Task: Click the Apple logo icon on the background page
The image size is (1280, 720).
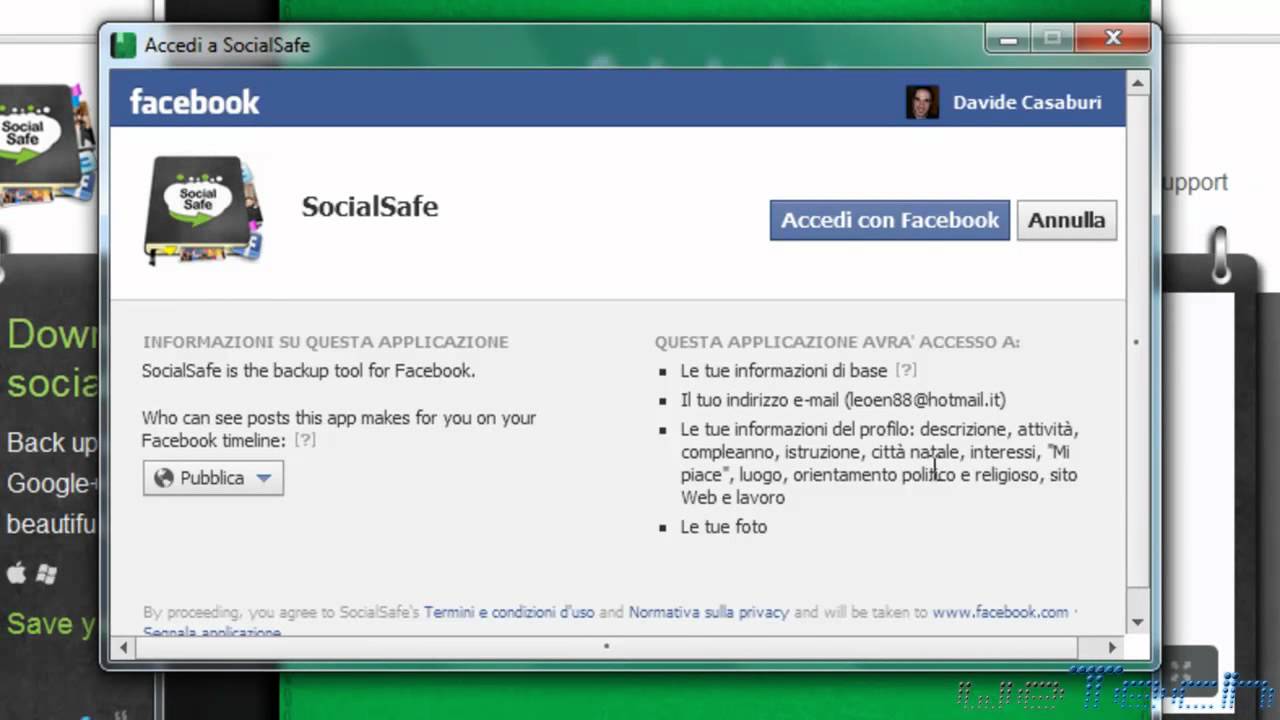Action: pos(16,573)
